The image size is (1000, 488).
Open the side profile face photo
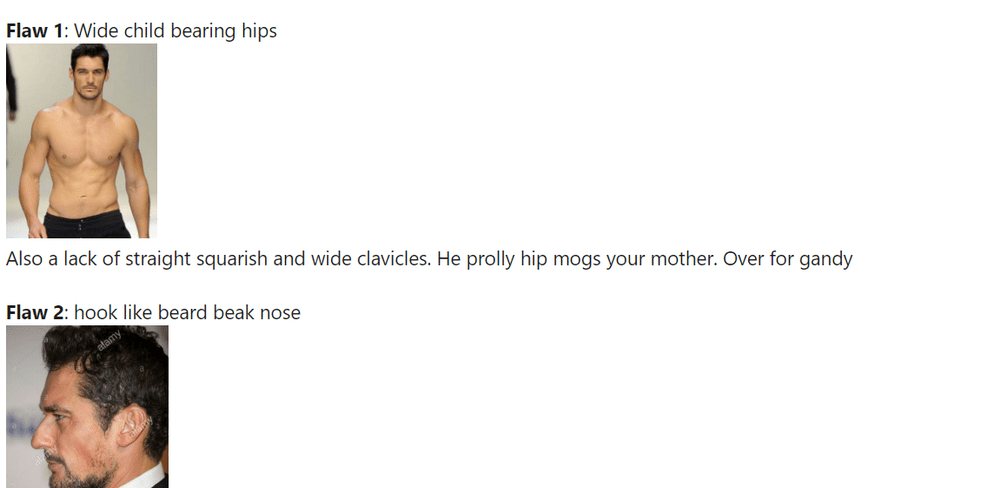[x=87, y=407]
